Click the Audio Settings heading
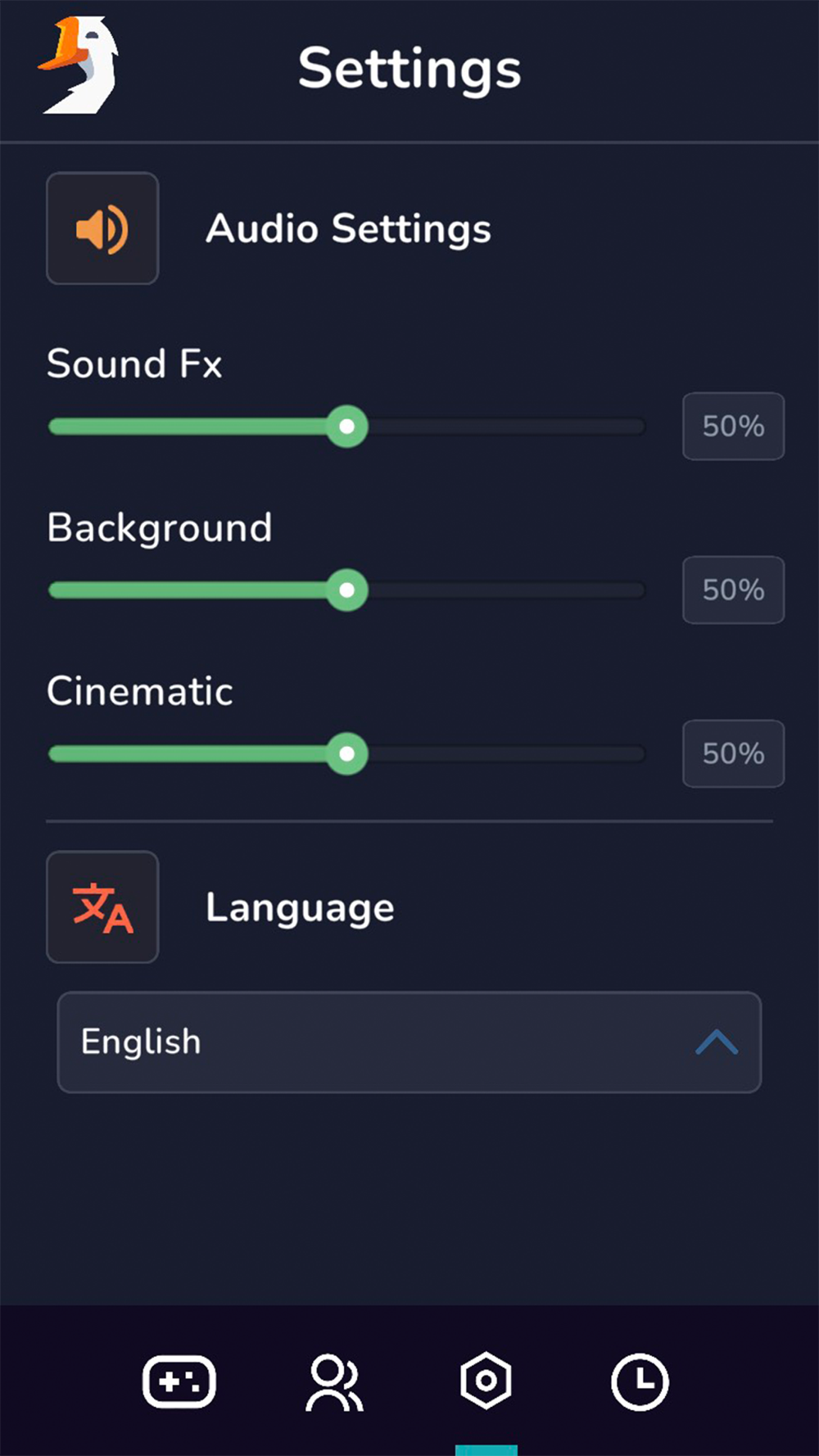819x1456 pixels. 348,228
